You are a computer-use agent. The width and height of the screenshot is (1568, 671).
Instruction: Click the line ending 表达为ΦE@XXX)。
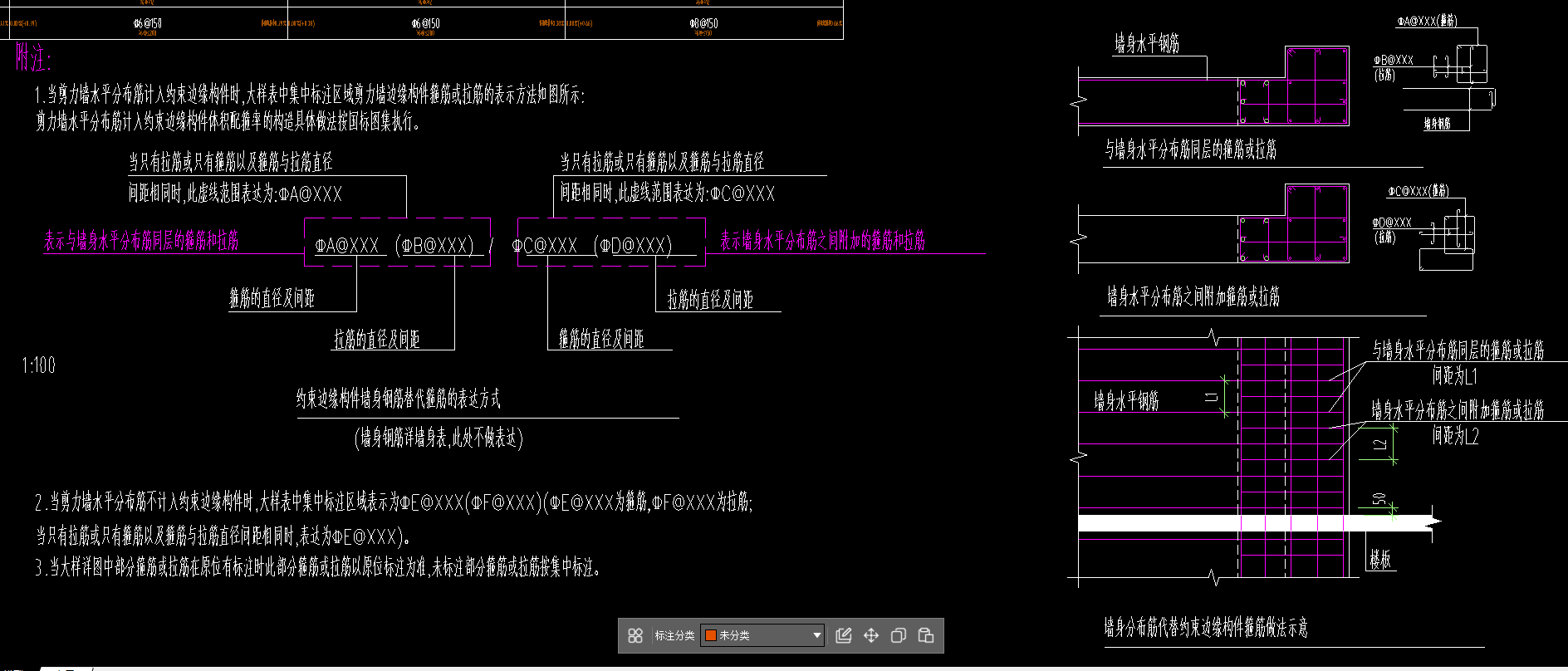223,536
